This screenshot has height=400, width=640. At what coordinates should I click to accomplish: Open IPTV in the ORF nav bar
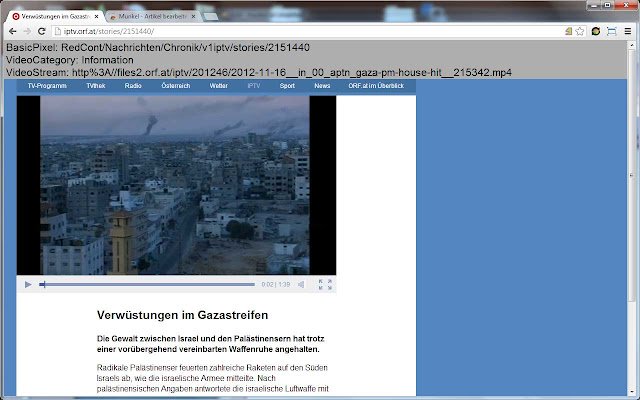point(254,86)
